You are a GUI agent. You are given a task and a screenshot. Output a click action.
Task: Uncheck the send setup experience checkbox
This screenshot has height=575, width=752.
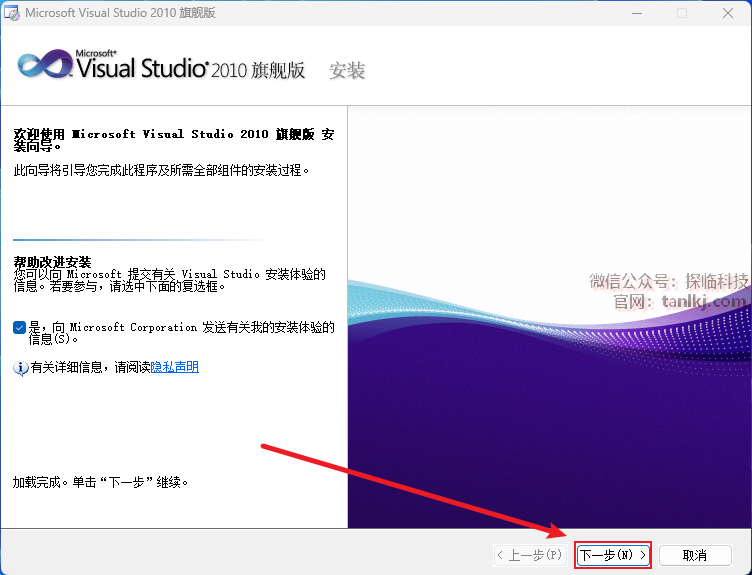click(x=20, y=327)
